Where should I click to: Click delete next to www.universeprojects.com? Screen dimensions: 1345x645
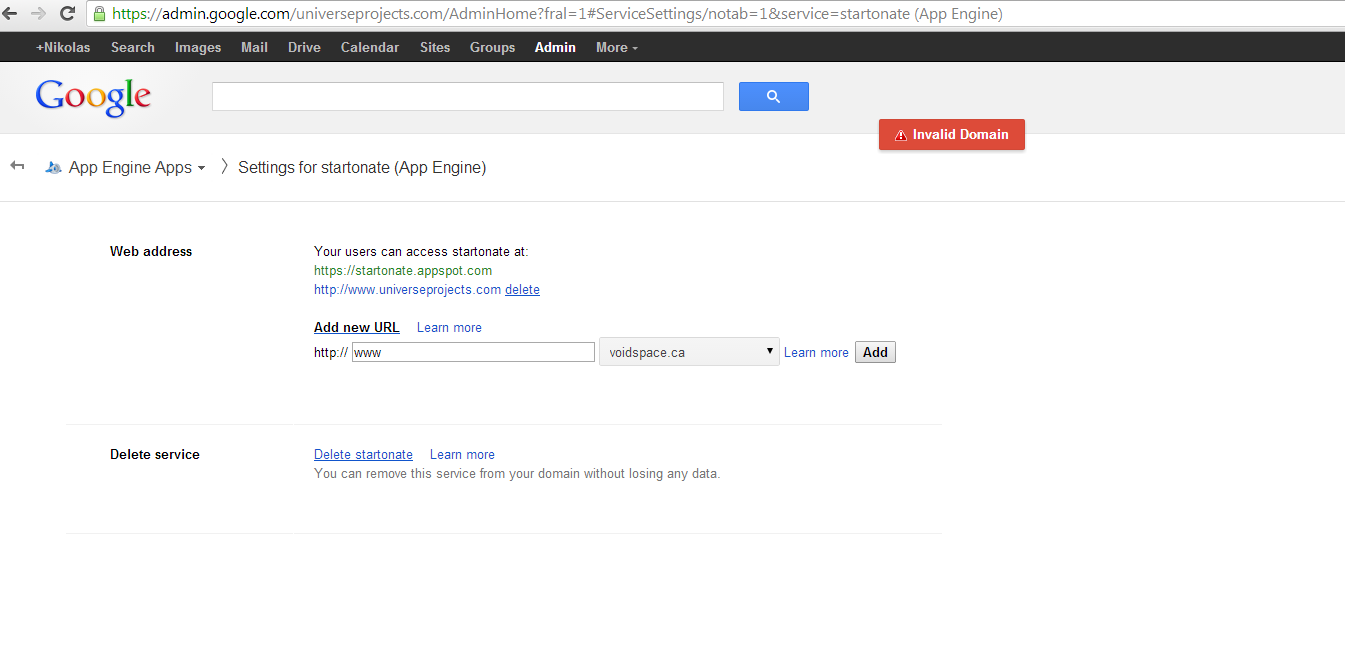pos(522,290)
